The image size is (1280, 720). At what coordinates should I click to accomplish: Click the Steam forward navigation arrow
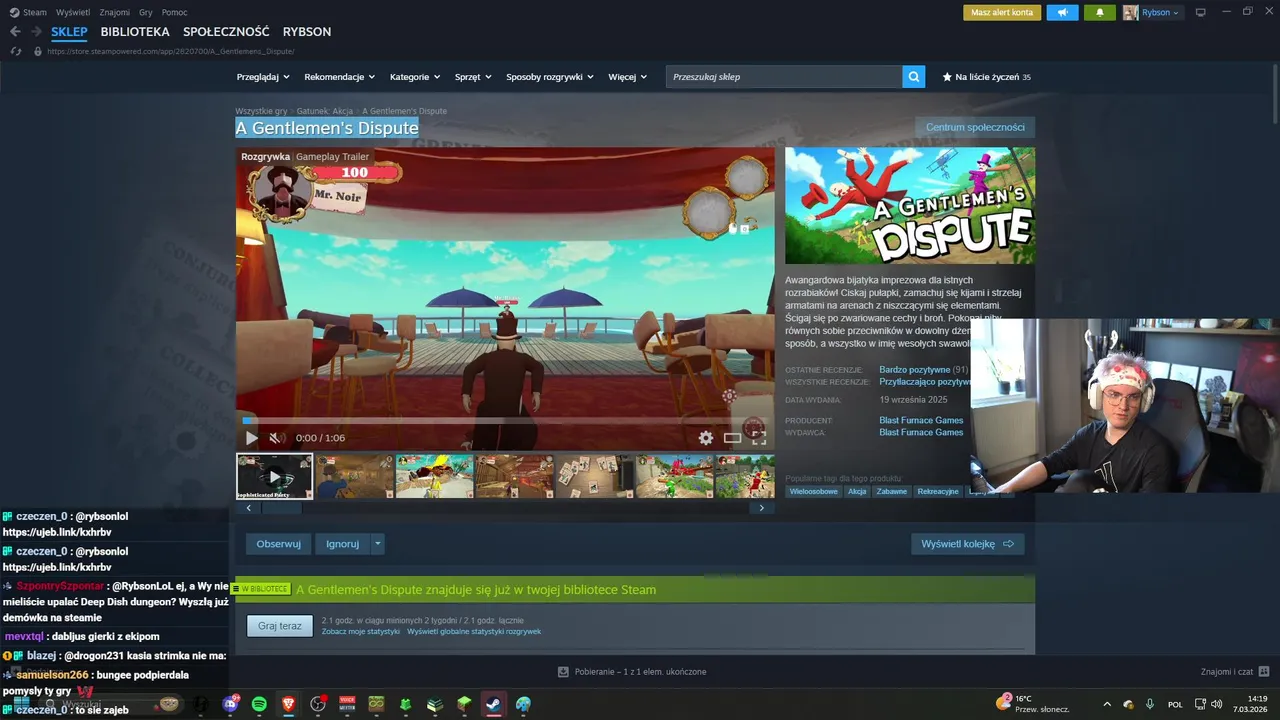pyautogui.click(x=38, y=32)
